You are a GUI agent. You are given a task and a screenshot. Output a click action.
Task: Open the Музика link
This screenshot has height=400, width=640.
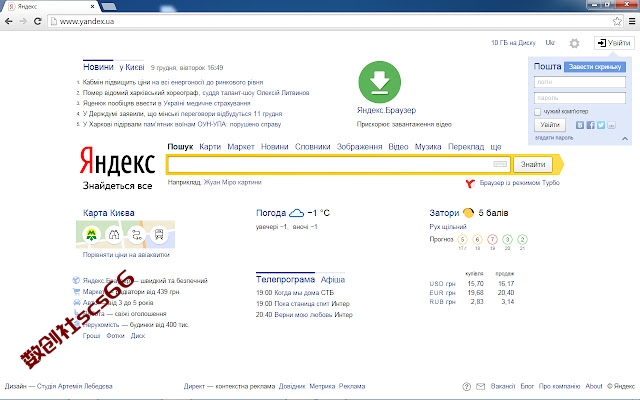(428, 147)
